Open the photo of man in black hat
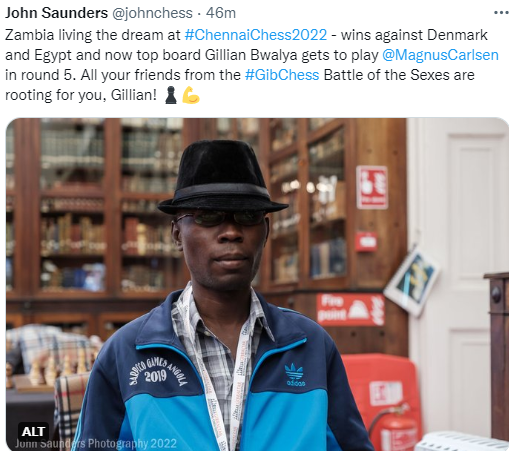Screen dimensions: 509x451 coord(257,284)
